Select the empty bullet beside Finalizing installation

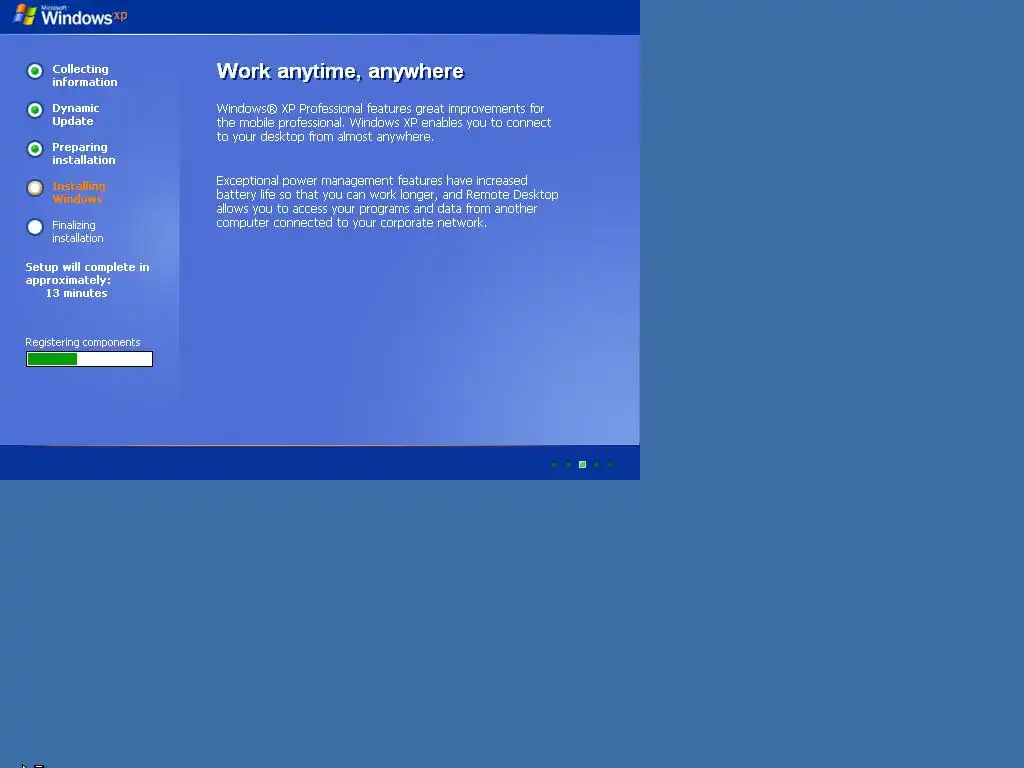(x=35, y=227)
